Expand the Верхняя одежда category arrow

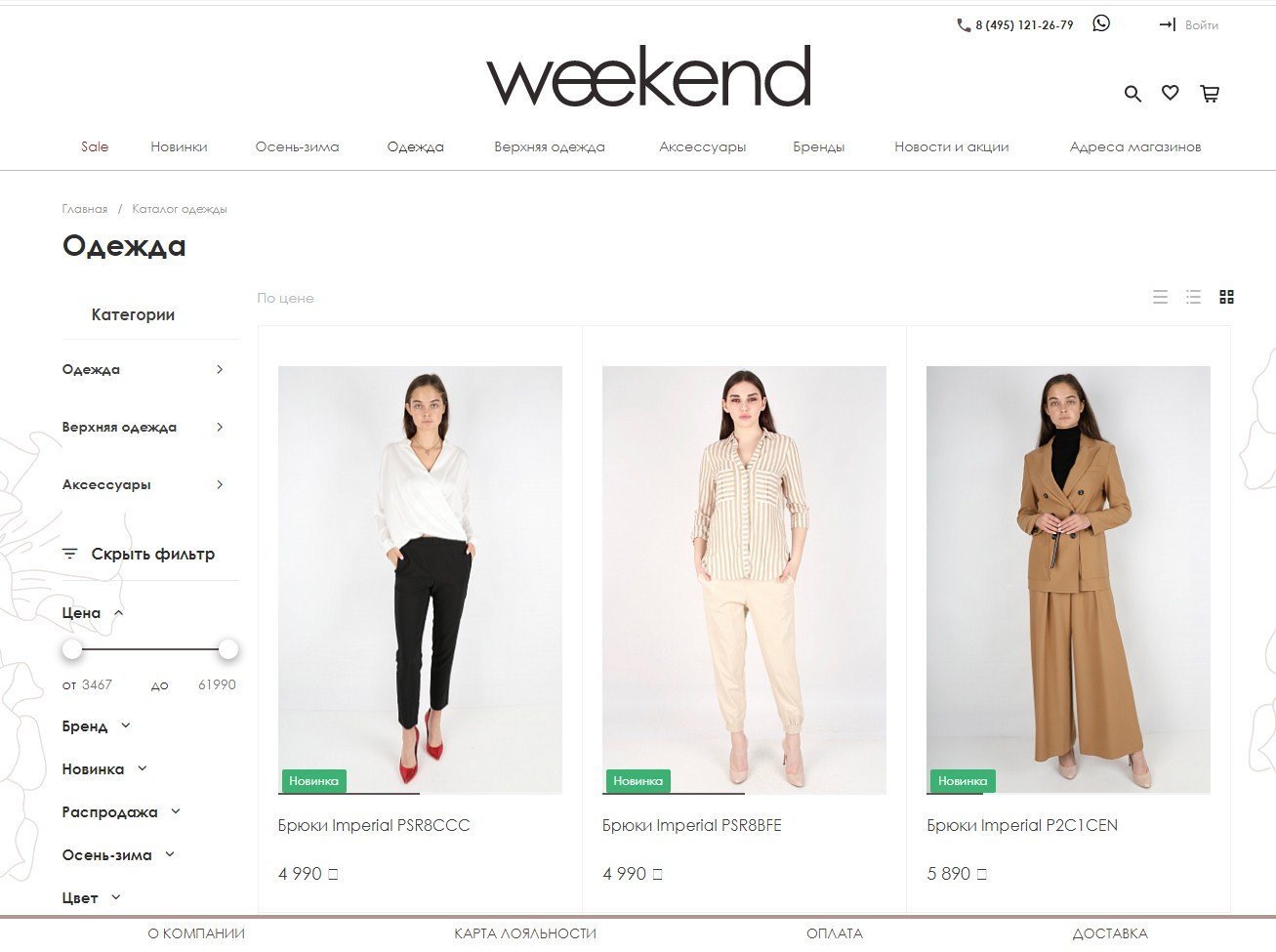[x=220, y=427]
